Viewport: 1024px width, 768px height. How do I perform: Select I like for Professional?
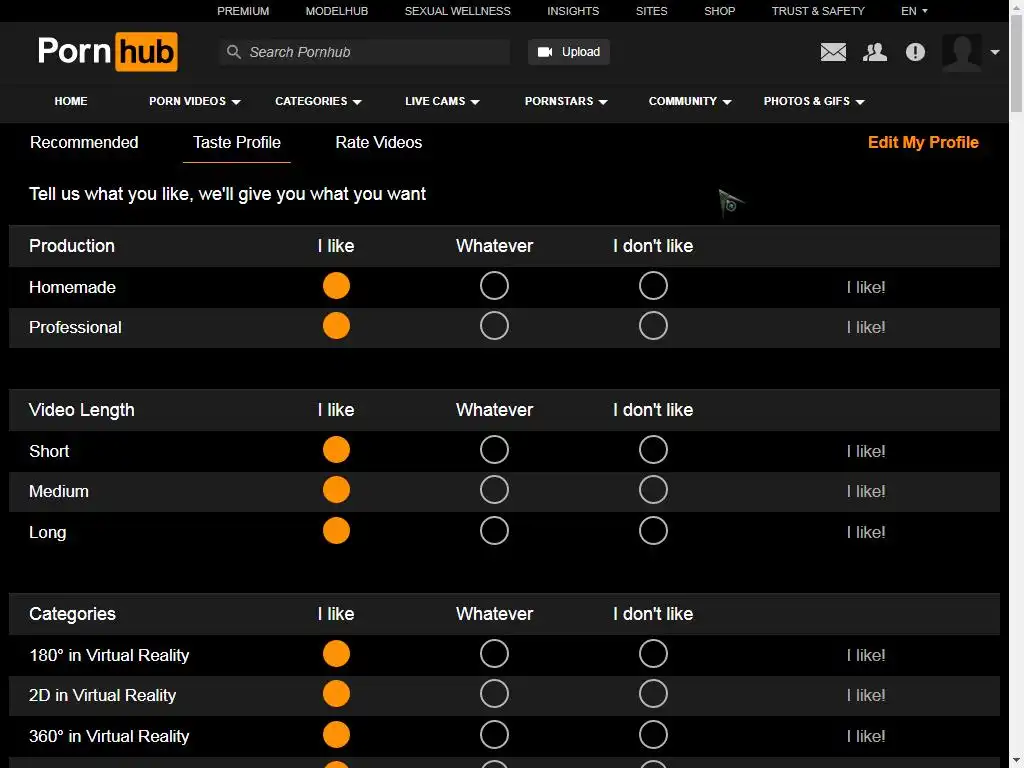pyautogui.click(x=336, y=326)
